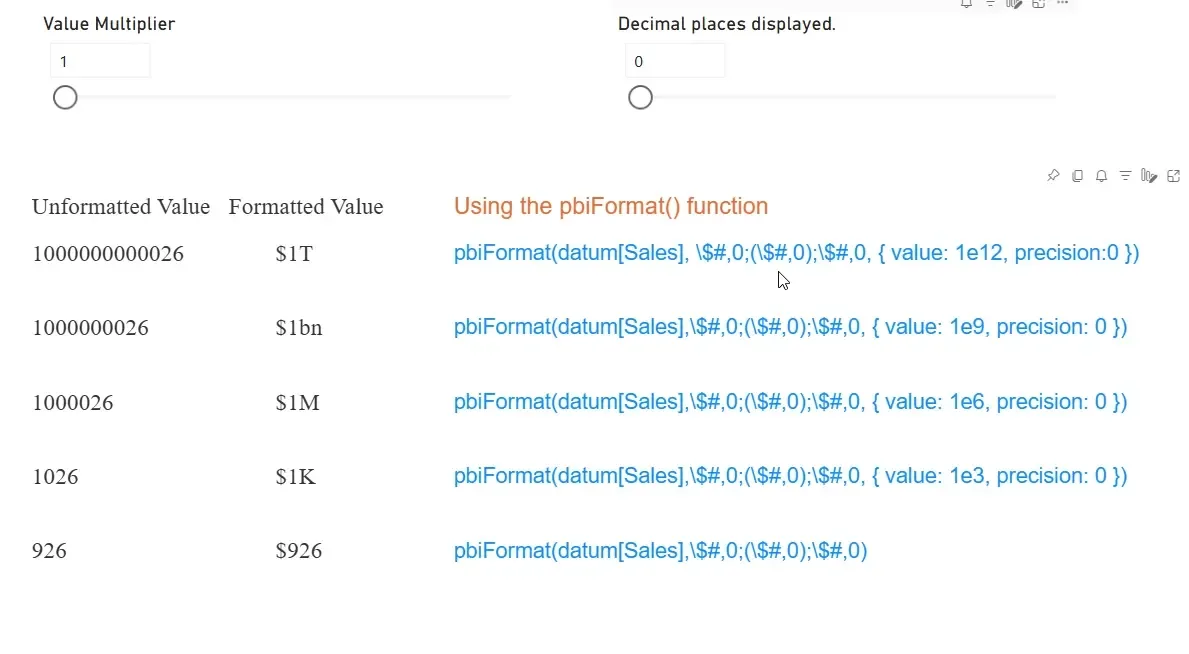1189x654 pixels.
Task: Click Decimal places slider handle
Action: (640, 97)
